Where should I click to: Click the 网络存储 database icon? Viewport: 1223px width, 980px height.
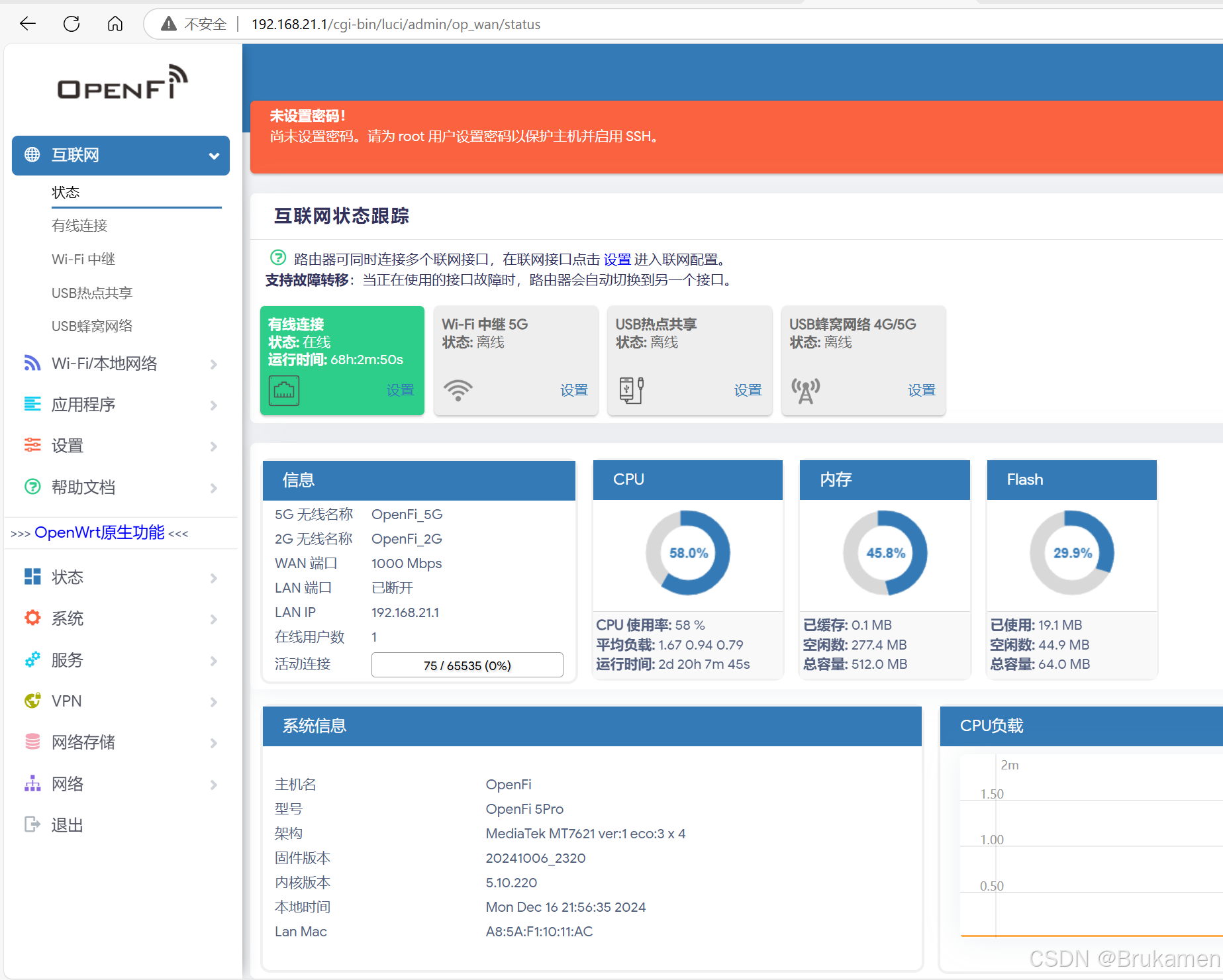(x=32, y=742)
